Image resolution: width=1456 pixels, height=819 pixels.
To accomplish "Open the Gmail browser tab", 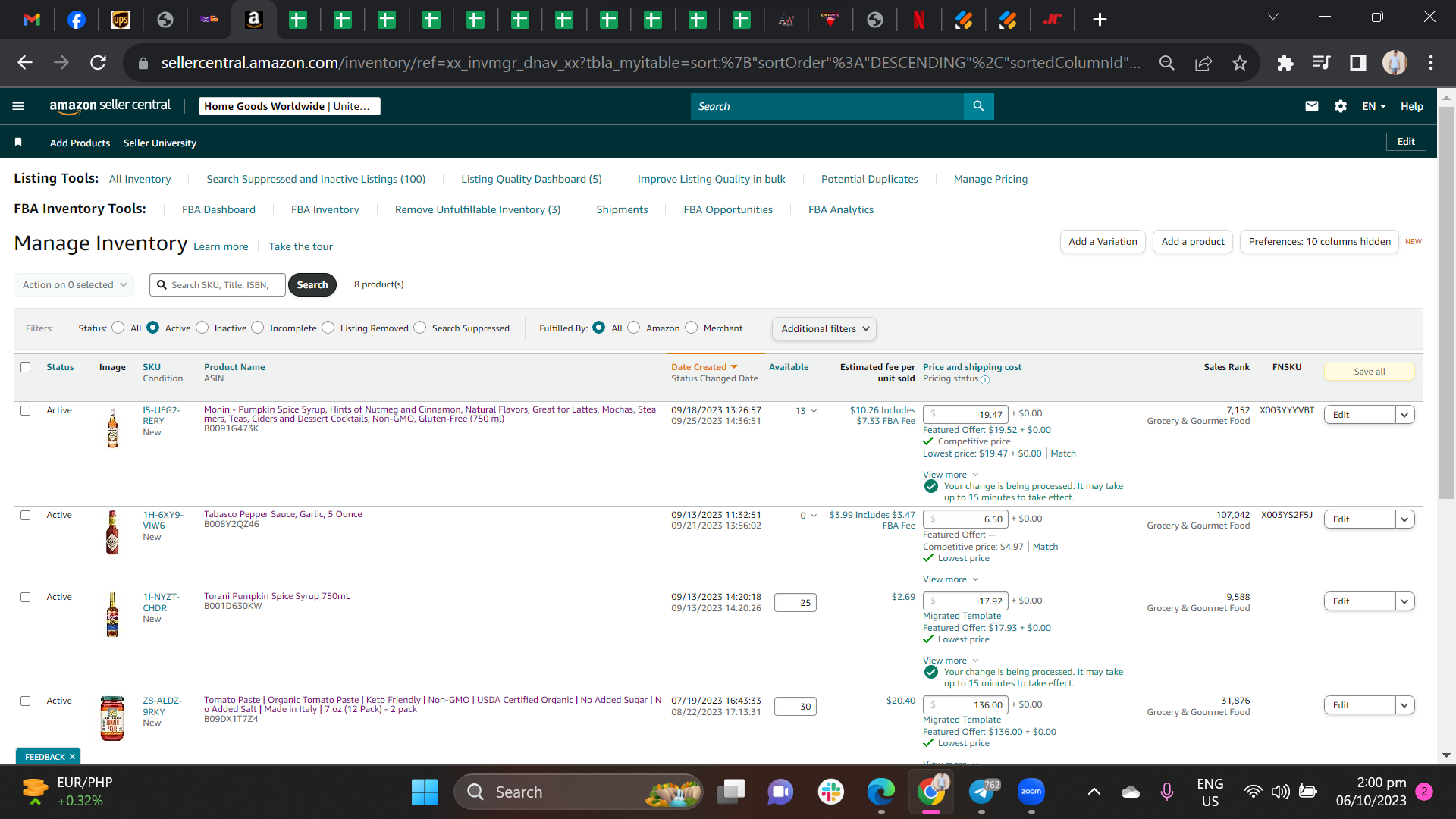I will tap(32, 20).
